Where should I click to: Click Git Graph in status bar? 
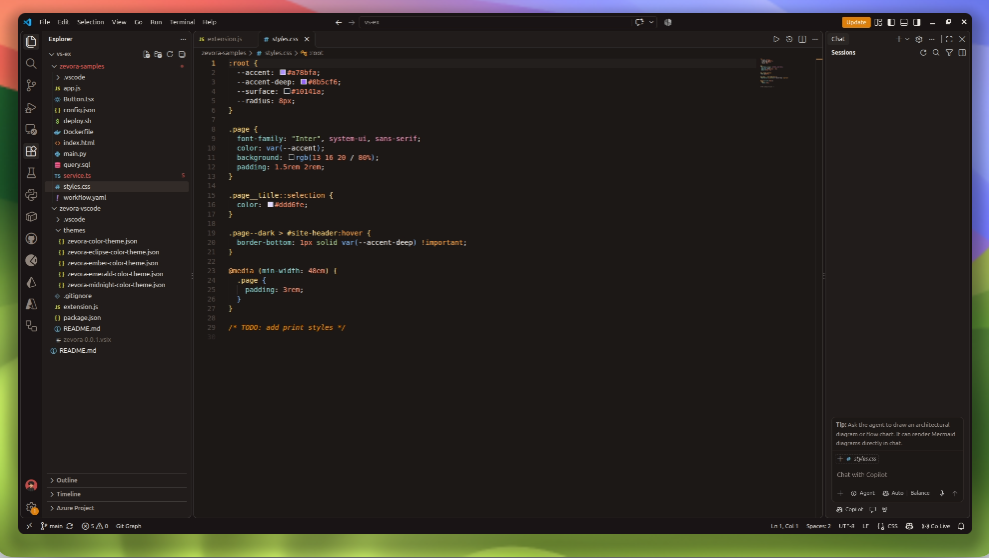(x=128, y=526)
